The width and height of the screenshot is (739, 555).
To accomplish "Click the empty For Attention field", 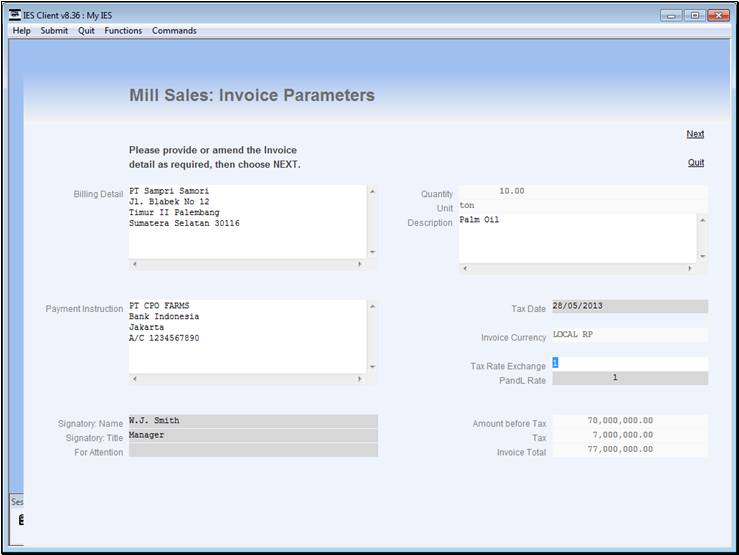I will tap(254, 450).
